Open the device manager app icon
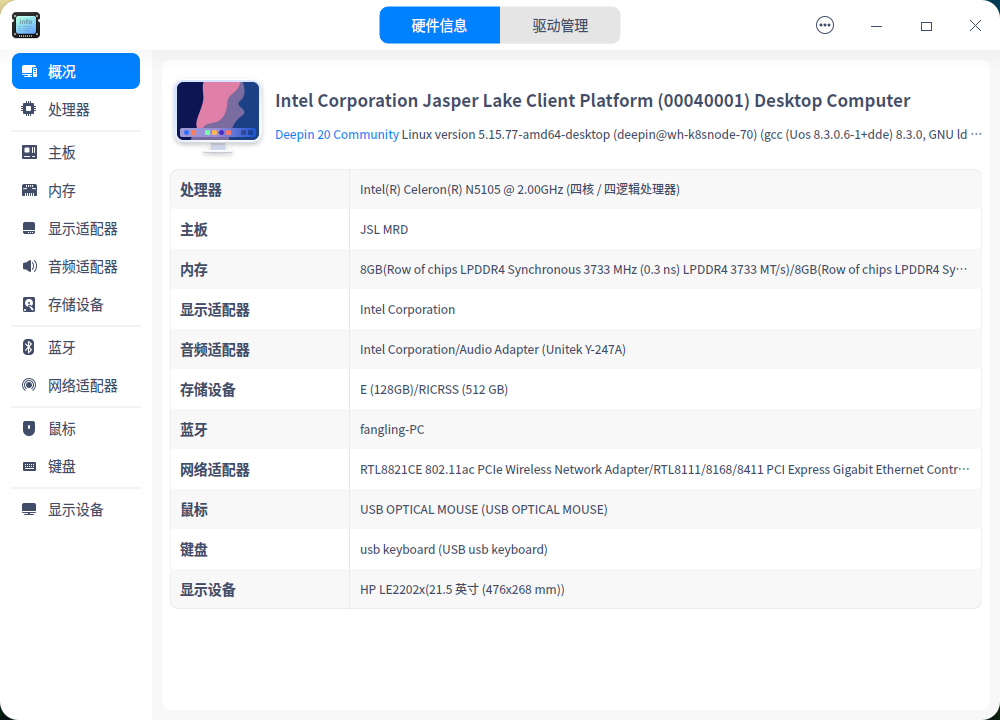The height and width of the screenshot is (720, 1000). pos(26,25)
